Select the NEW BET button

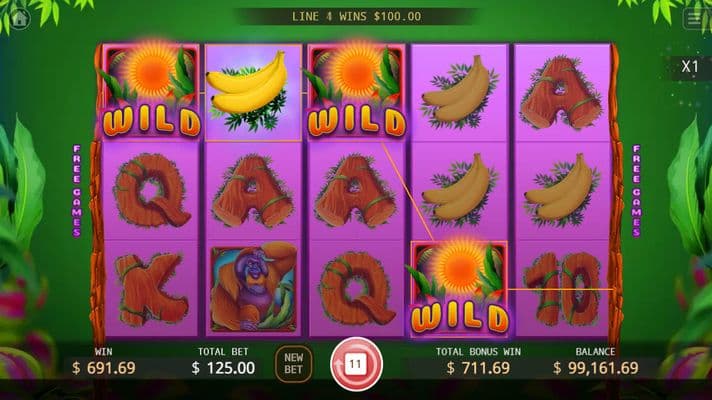[x=293, y=364]
